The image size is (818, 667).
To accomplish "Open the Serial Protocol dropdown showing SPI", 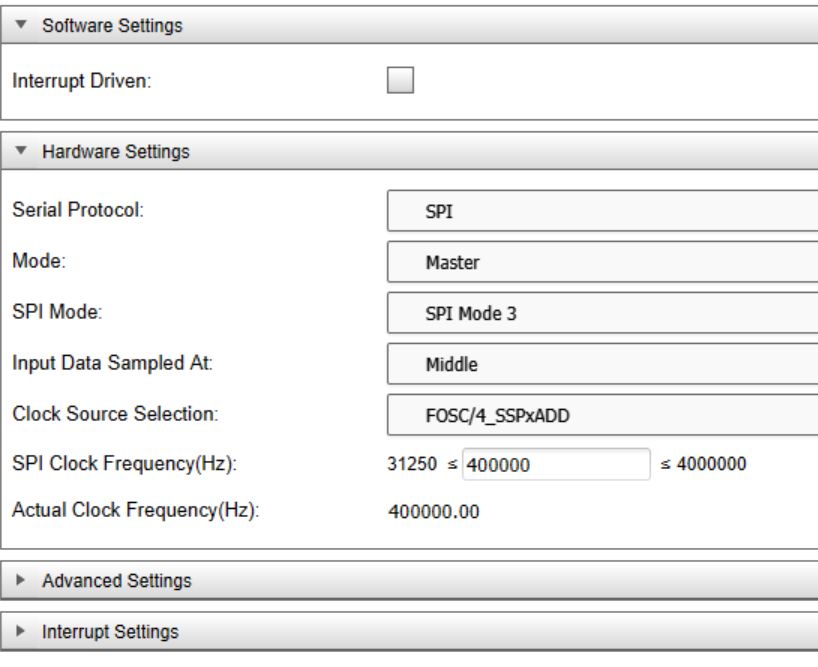I will point(603,211).
